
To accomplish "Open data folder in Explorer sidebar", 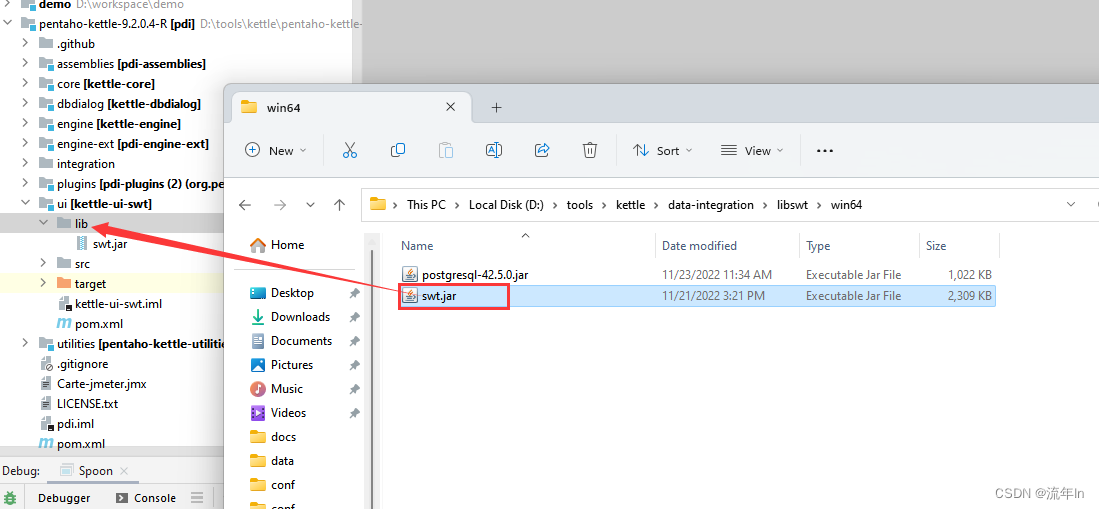I will (282, 461).
